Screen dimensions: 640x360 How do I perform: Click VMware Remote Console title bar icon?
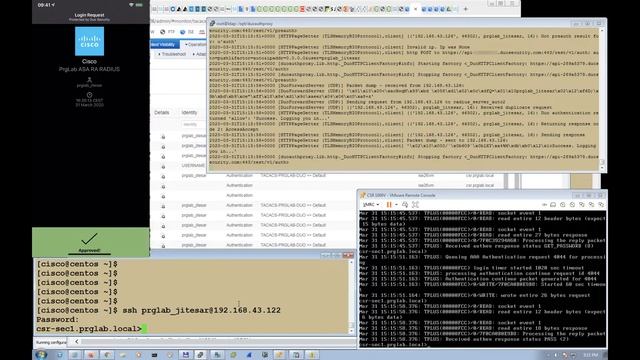point(362,195)
